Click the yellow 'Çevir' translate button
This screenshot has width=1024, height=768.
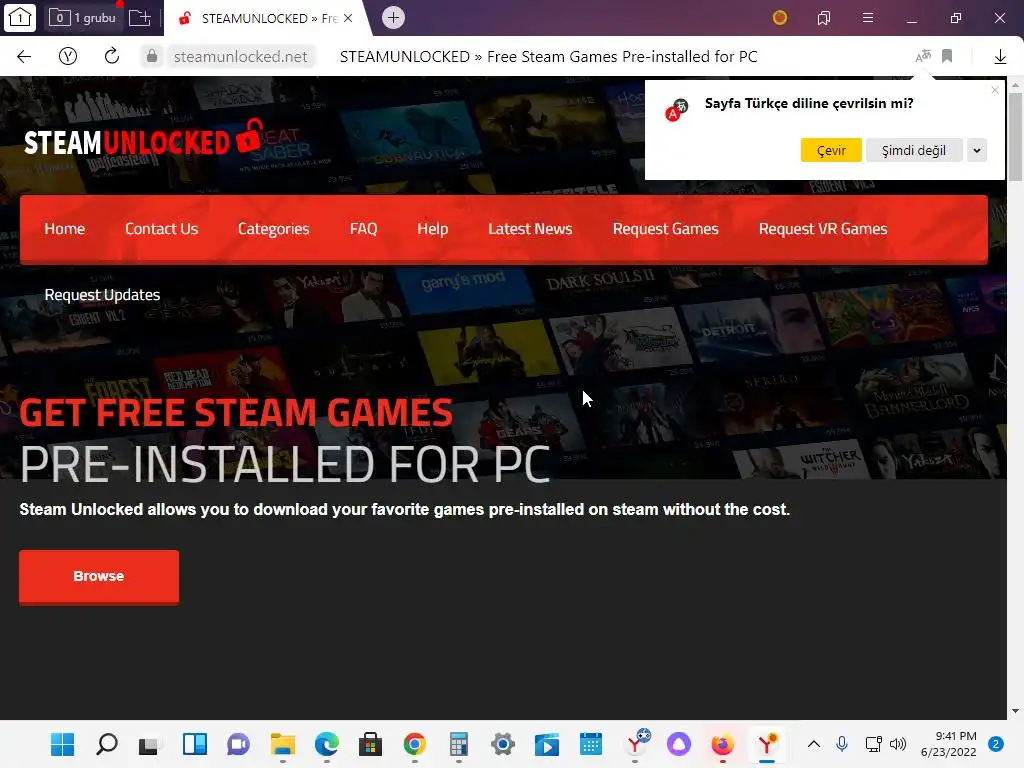(x=831, y=150)
